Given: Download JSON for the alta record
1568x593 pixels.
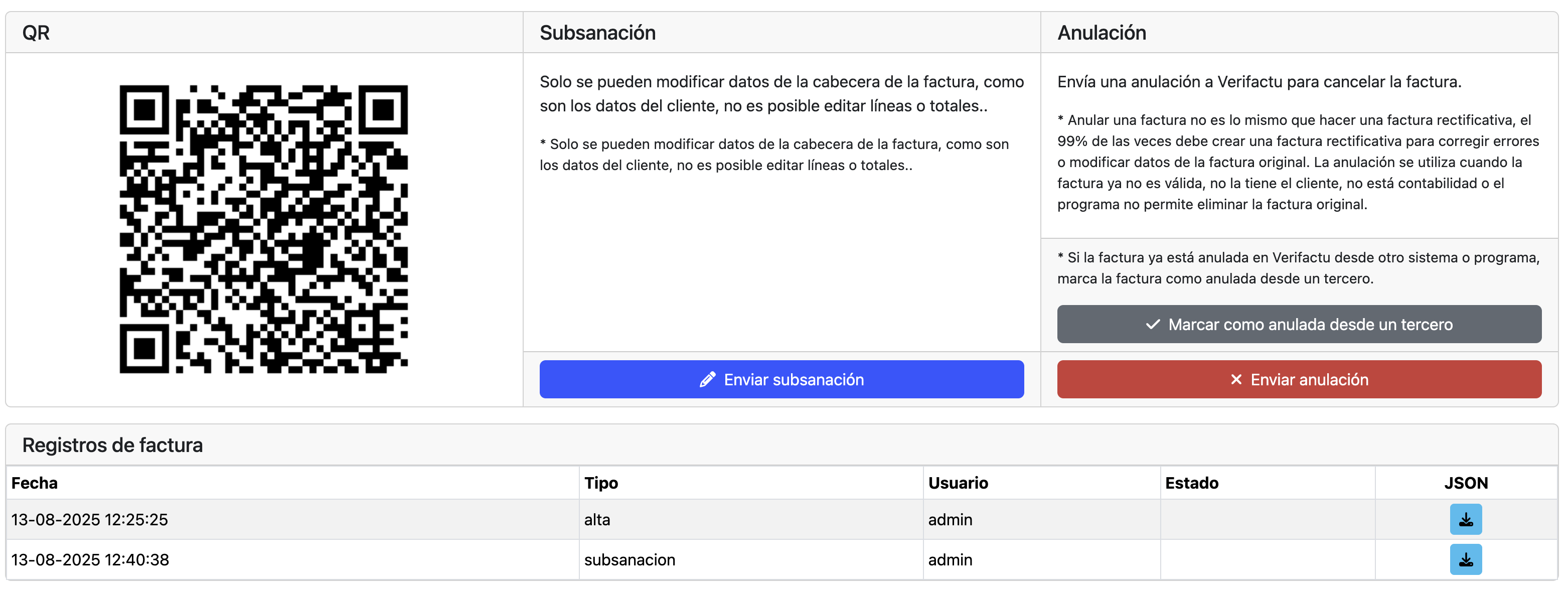Looking at the screenshot, I should (1465, 519).
